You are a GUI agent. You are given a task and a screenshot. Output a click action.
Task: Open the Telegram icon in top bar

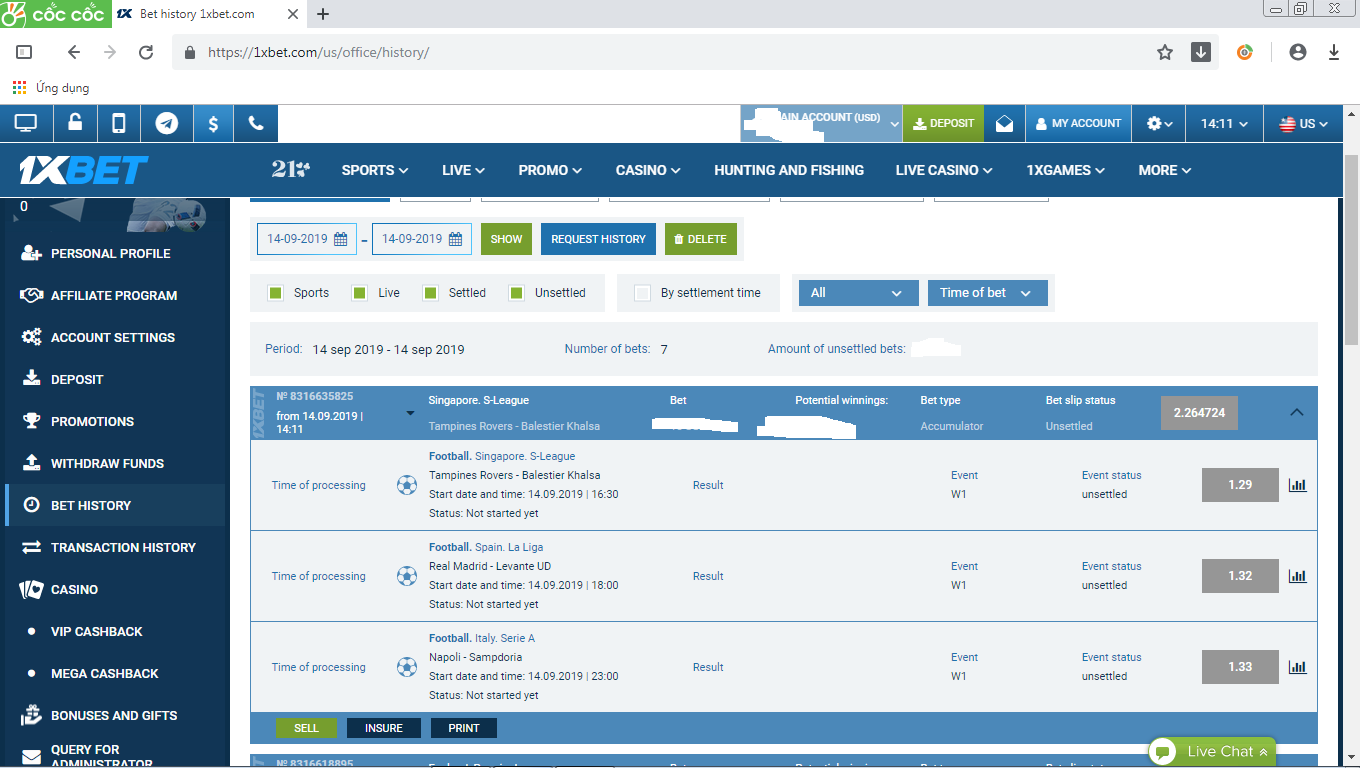click(x=167, y=123)
